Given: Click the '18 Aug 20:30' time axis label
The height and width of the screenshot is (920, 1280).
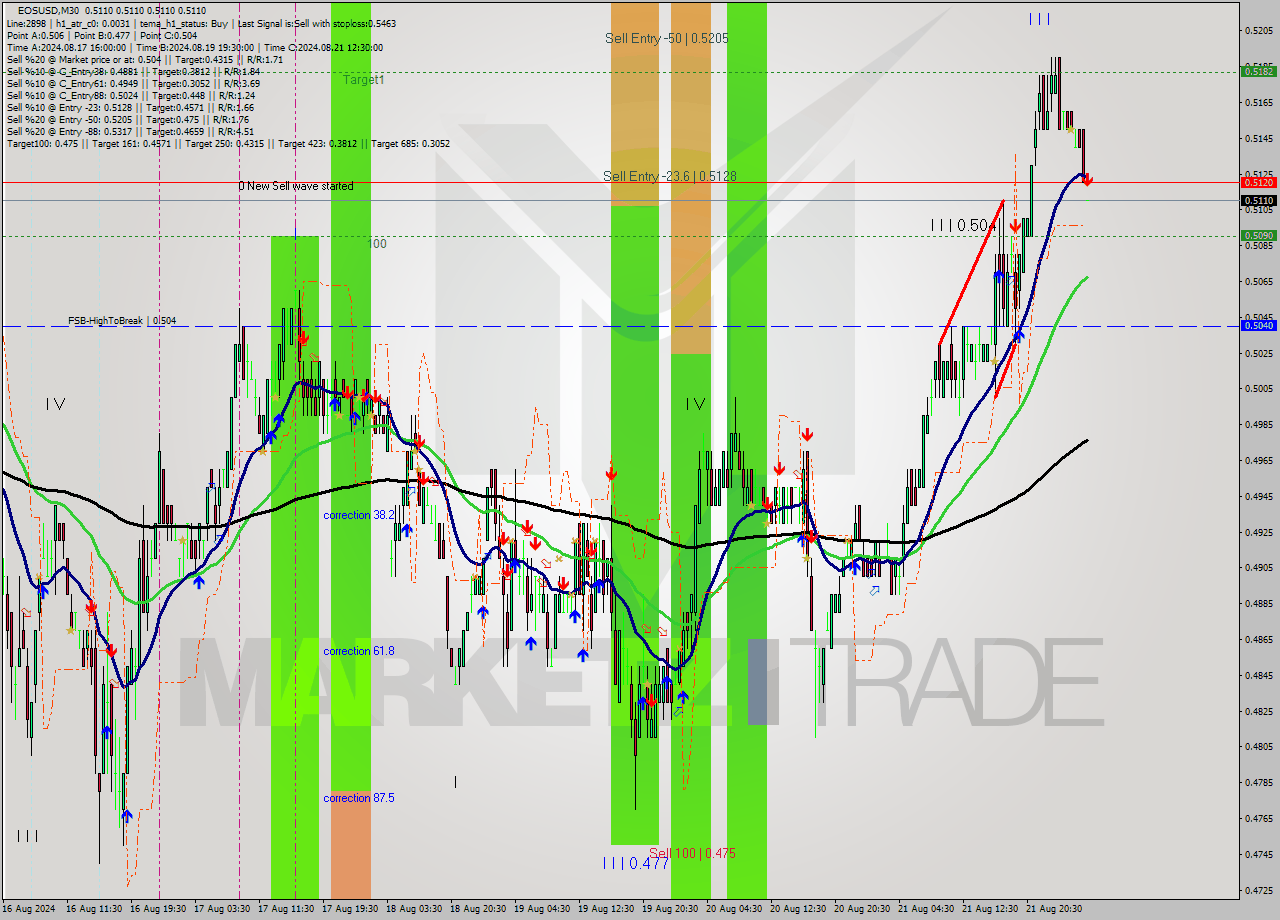Looking at the screenshot, I should point(477,909).
